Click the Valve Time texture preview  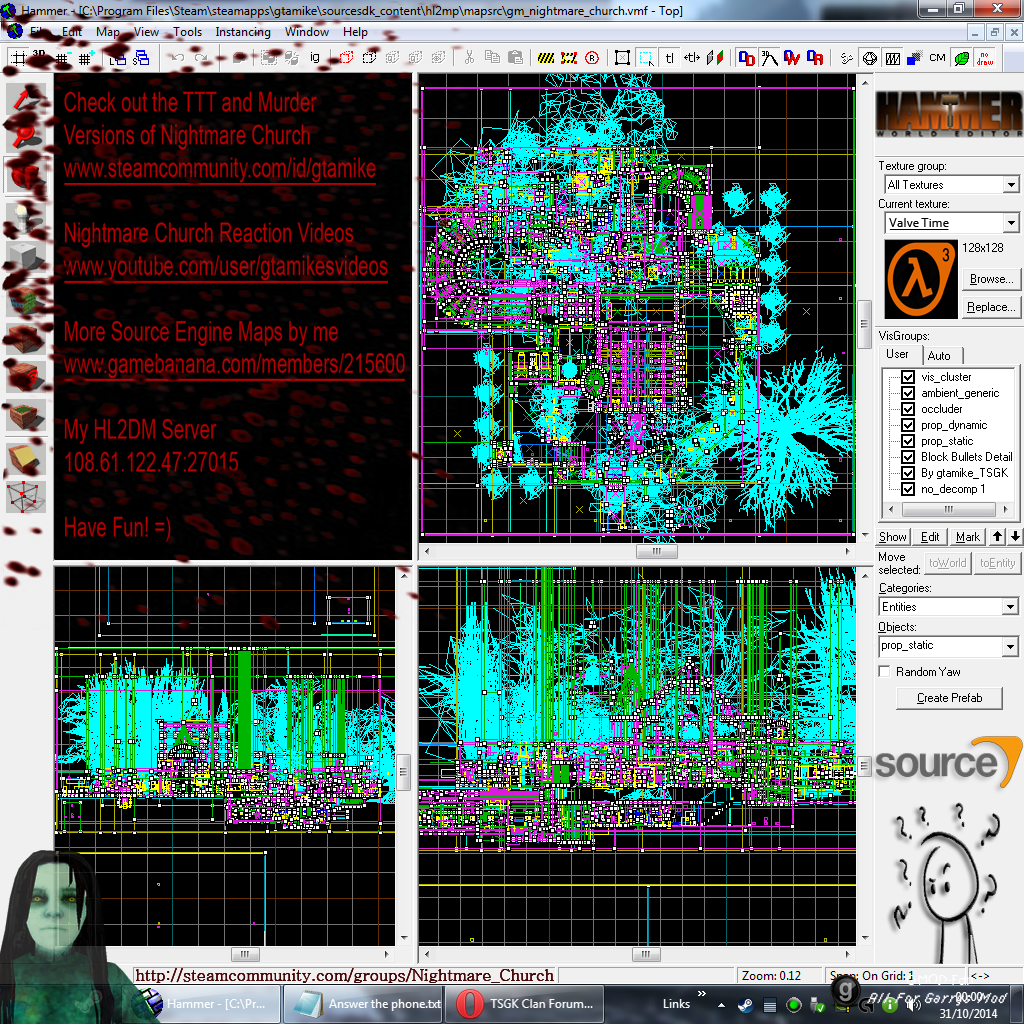(x=921, y=279)
